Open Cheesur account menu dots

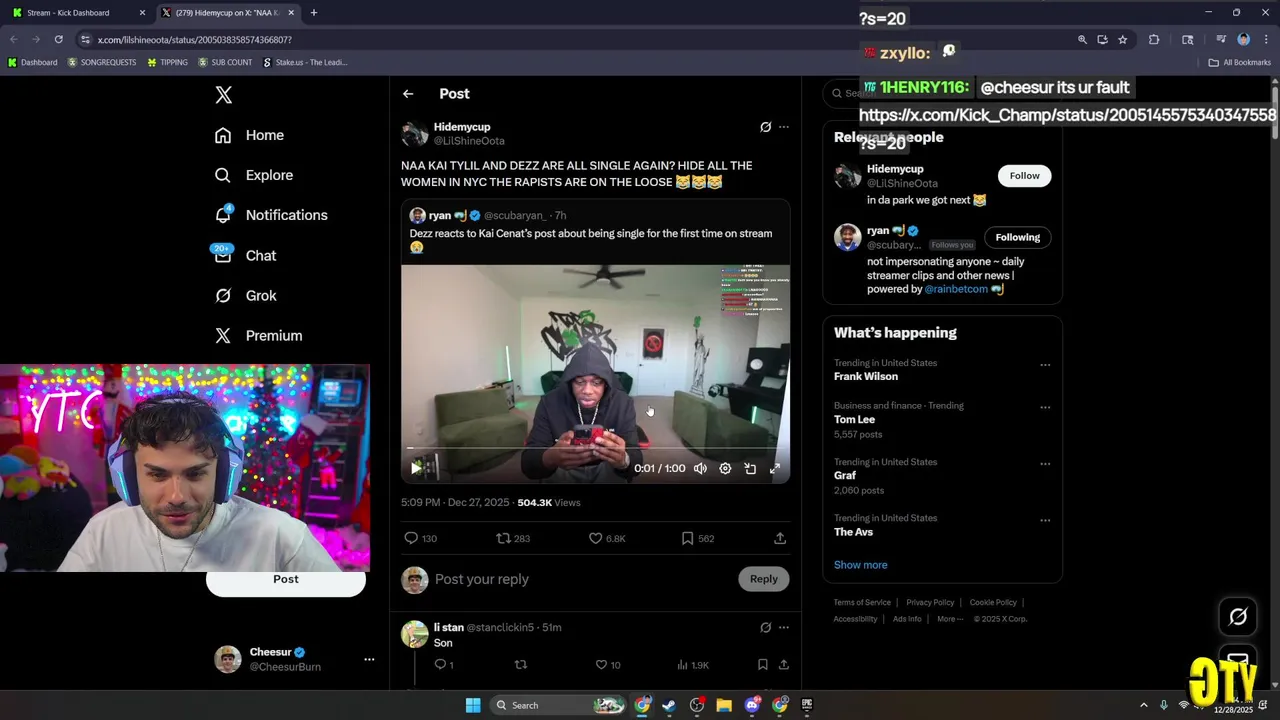369,659
